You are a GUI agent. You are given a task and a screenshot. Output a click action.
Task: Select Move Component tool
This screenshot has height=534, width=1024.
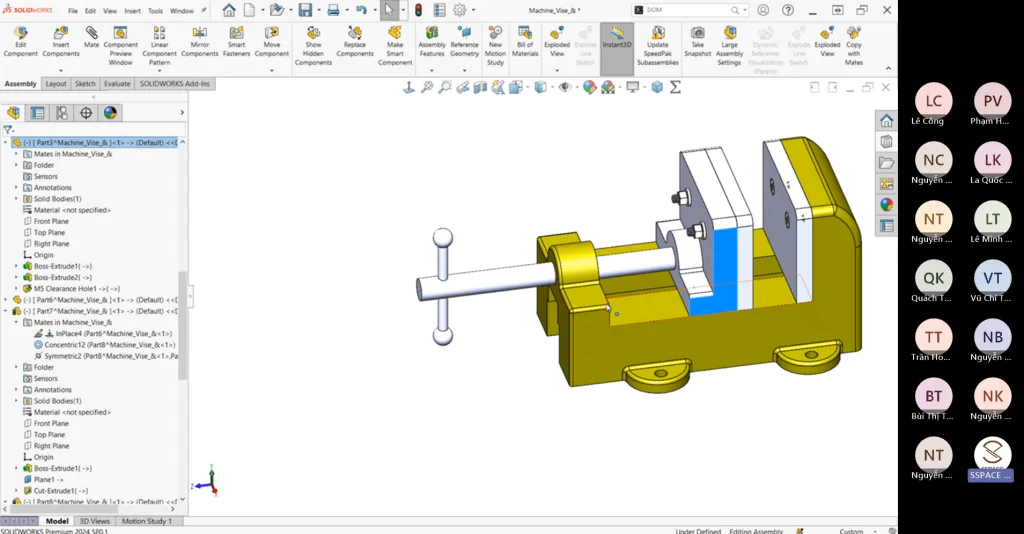coord(272,42)
